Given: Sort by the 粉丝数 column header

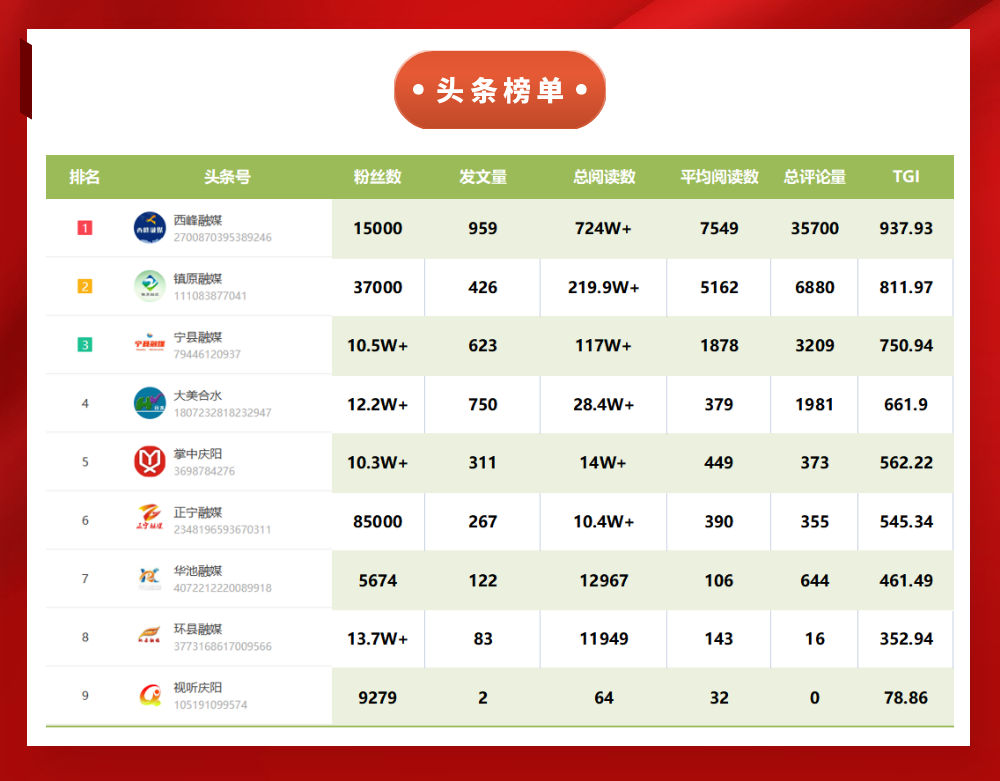Looking at the screenshot, I should click(378, 177).
